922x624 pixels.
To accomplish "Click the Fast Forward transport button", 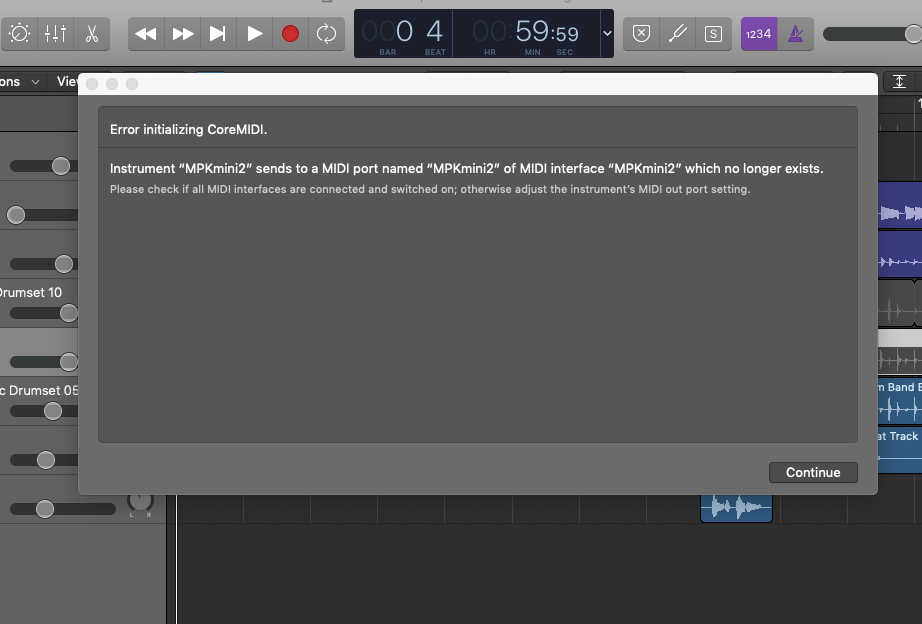I will [x=182, y=34].
